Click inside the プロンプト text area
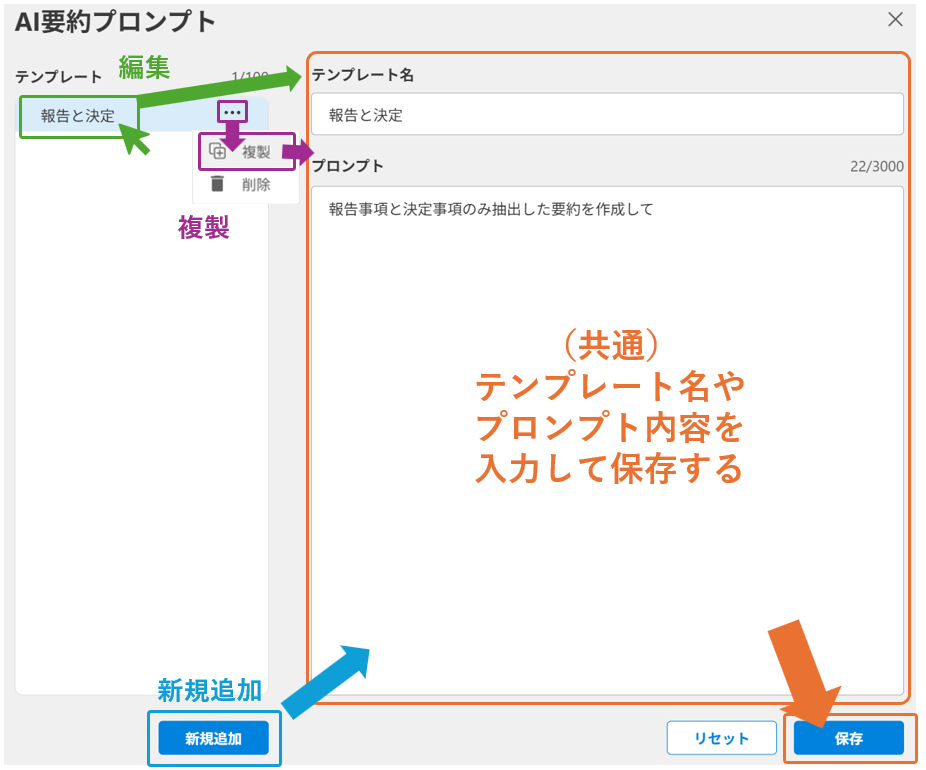 pyautogui.click(x=606, y=450)
